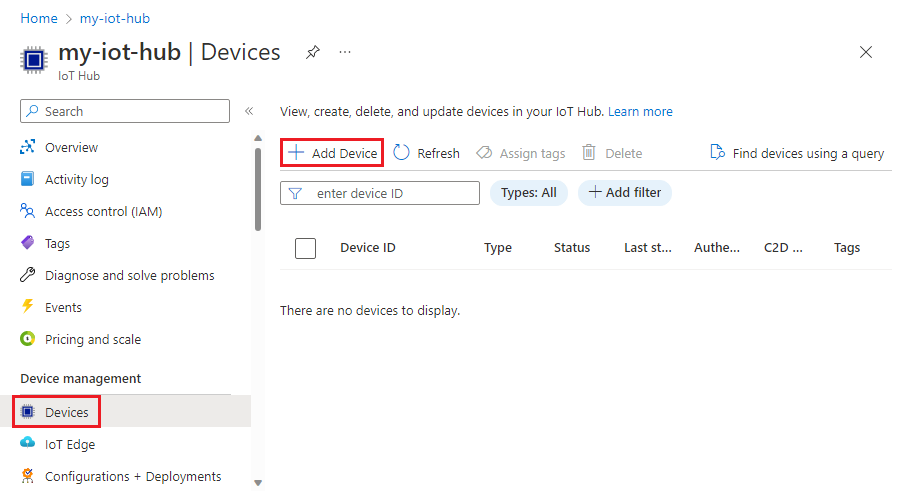Screen dimensions: 902x491
Task: Select the Tags icon in sidebar
Action: [x=28, y=243]
